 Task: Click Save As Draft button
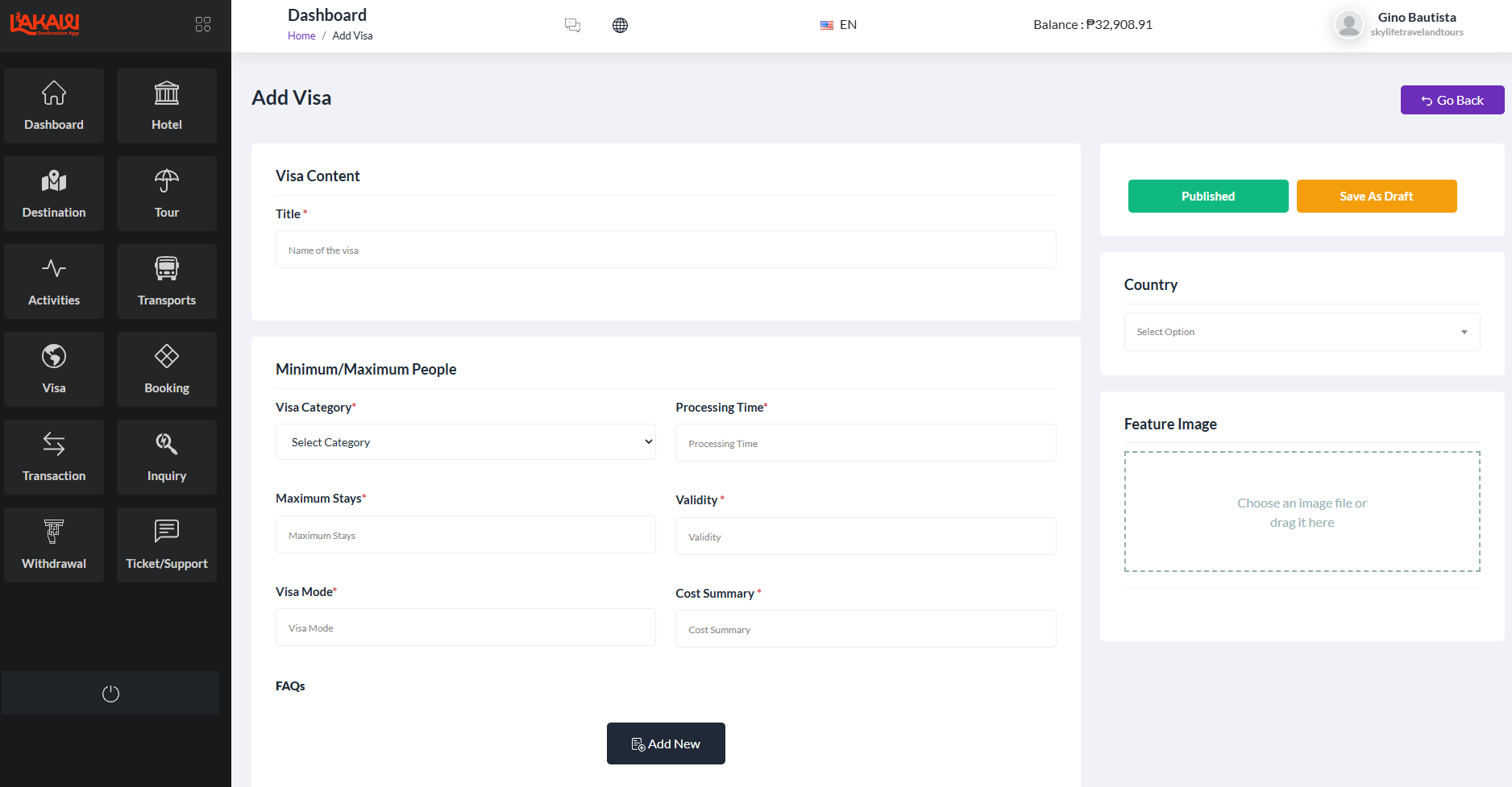pyautogui.click(x=1377, y=197)
